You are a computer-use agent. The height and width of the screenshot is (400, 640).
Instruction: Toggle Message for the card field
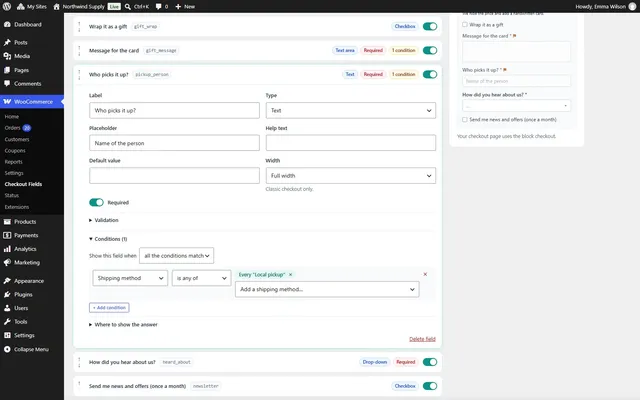tap(430, 51)
